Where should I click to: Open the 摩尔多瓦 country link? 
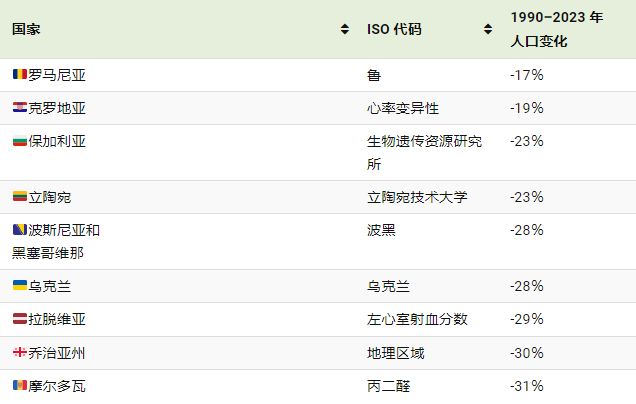(57, 386)
